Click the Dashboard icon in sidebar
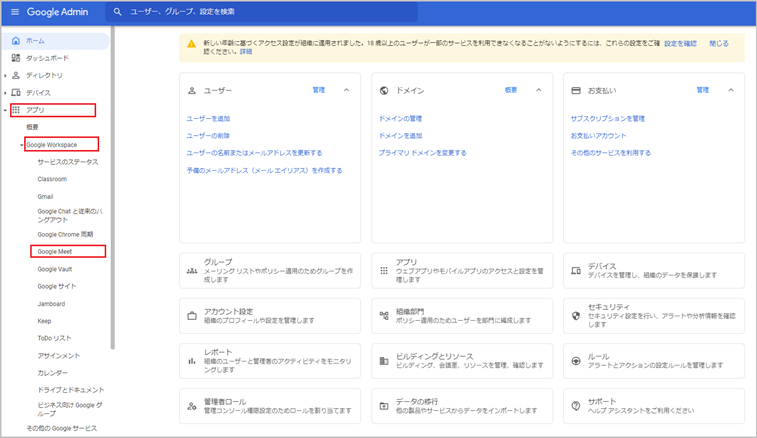The height and width of the screenshot is (438, 757). click(16, 58)
